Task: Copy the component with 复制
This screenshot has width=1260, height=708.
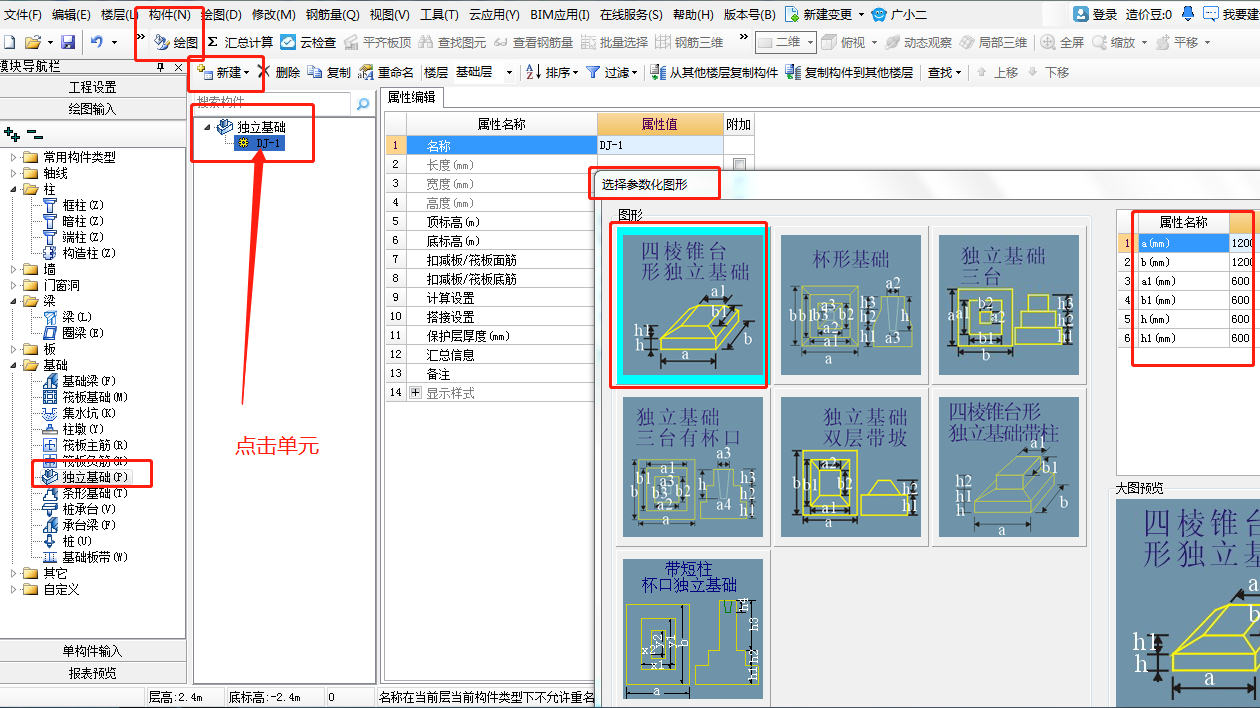Action: click(x=329, y=73)
